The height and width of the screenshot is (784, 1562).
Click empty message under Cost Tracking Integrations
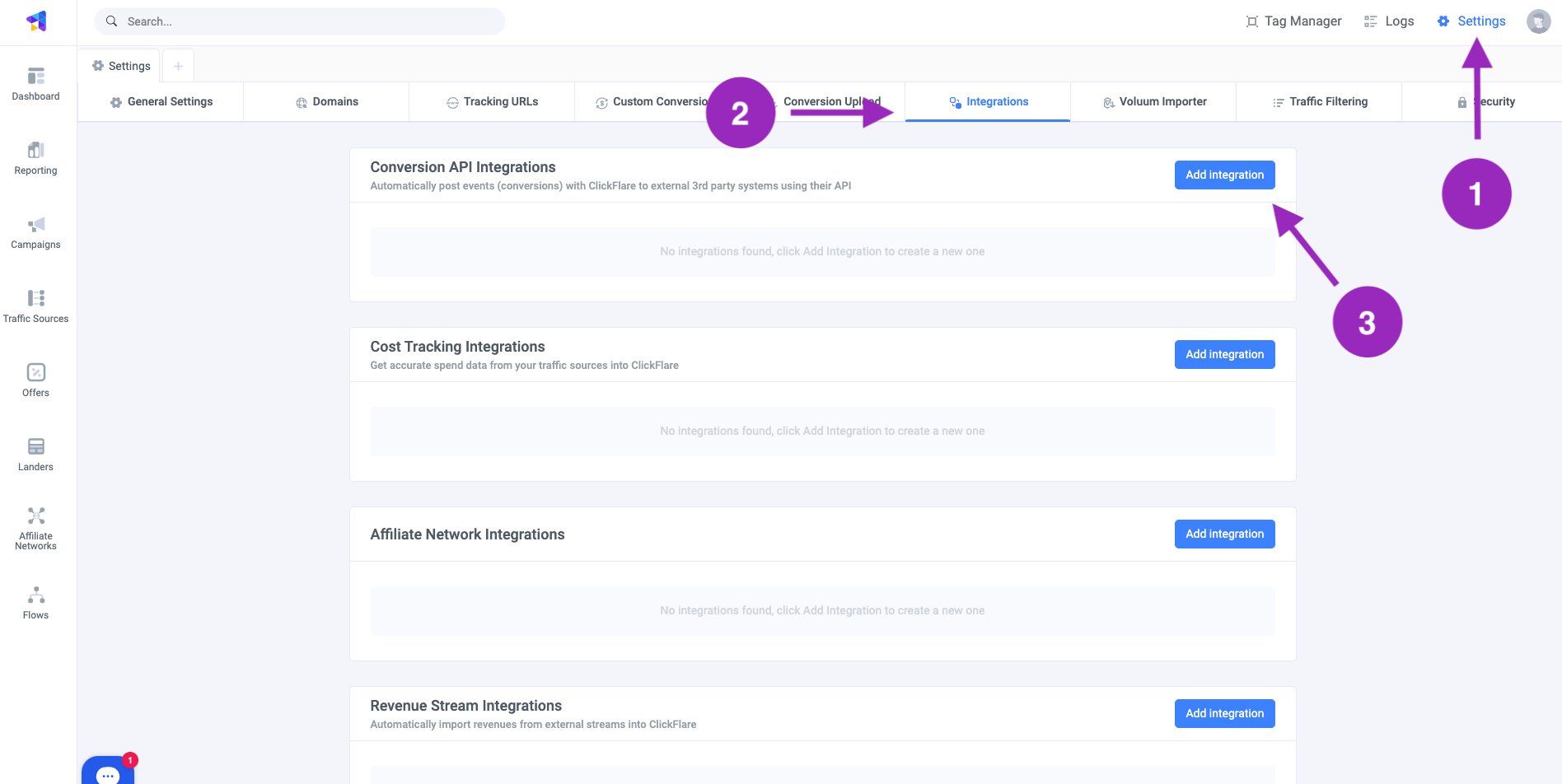click(822, 432)
